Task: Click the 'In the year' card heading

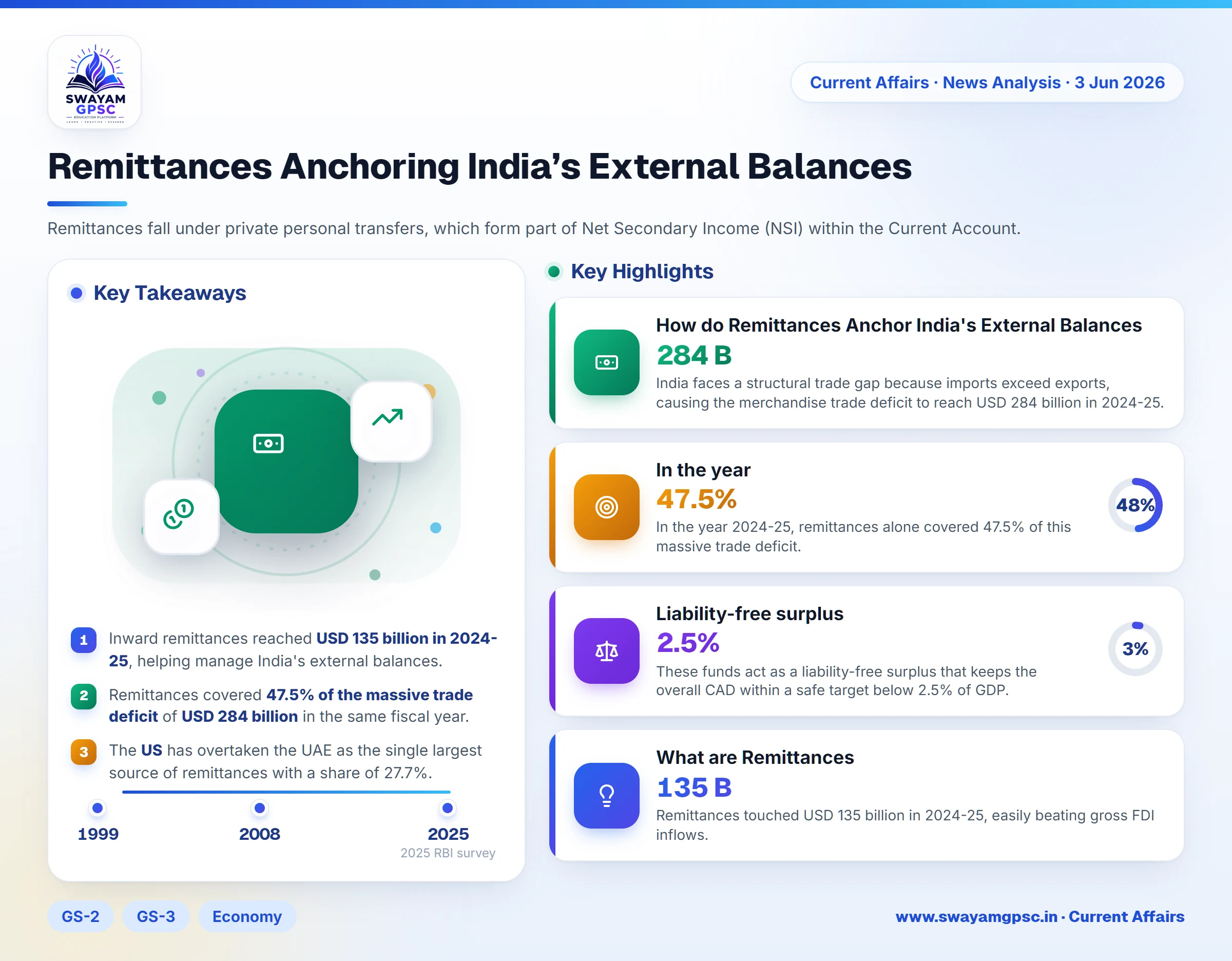Action: tap(703, 470)
